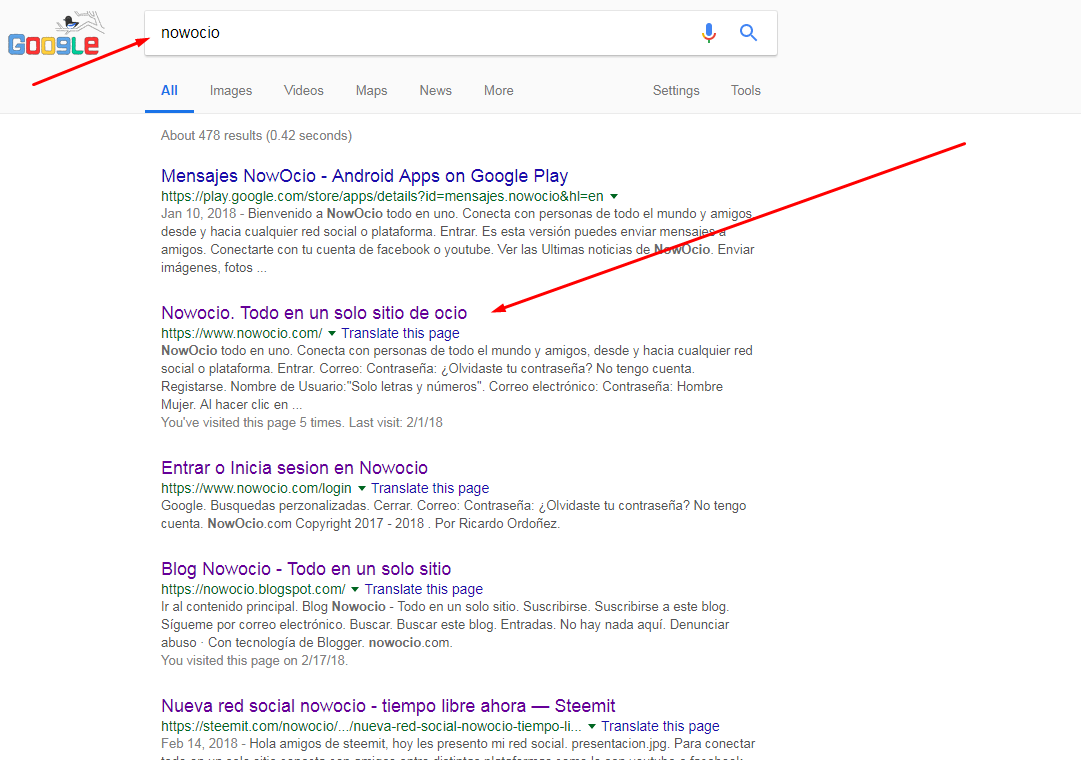Start voice search with the microphone icon

(709, 32)
